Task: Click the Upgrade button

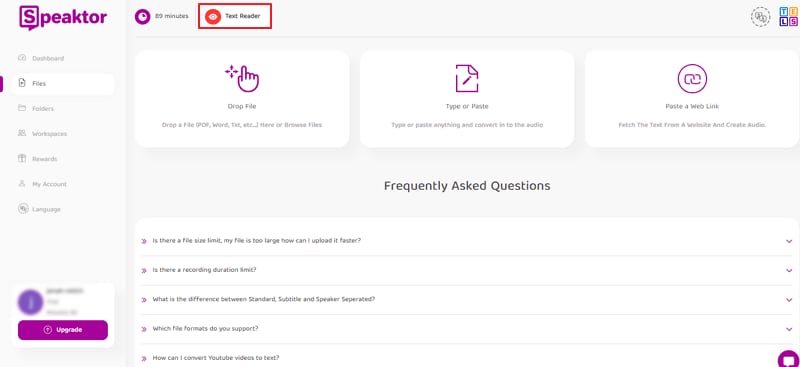Action: click(63, 330)
